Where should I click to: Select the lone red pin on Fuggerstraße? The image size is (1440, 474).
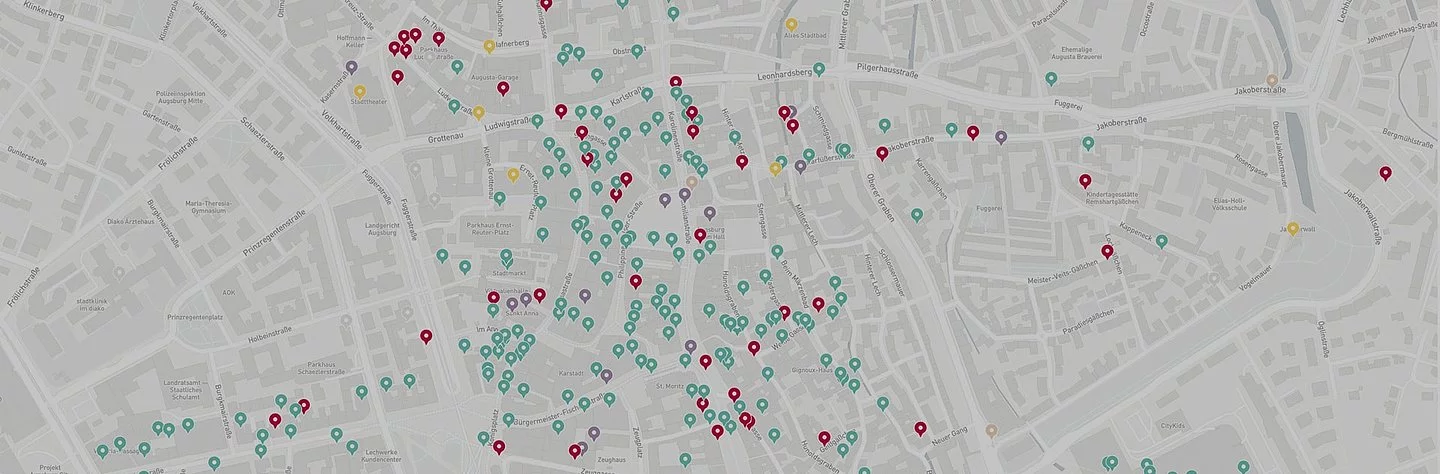point(426,337)
